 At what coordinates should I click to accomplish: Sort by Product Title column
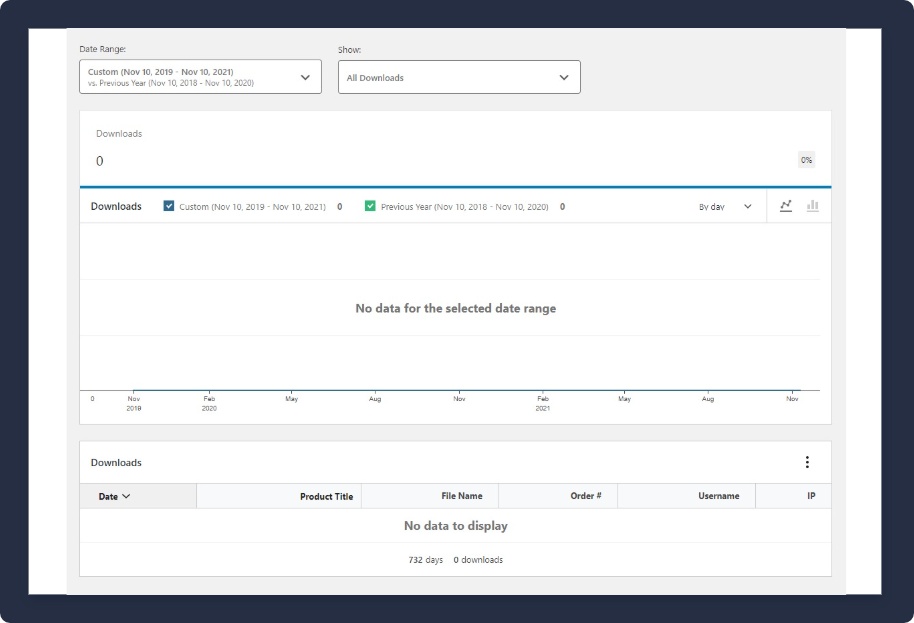pyautogui.click(x=326, y=496)
